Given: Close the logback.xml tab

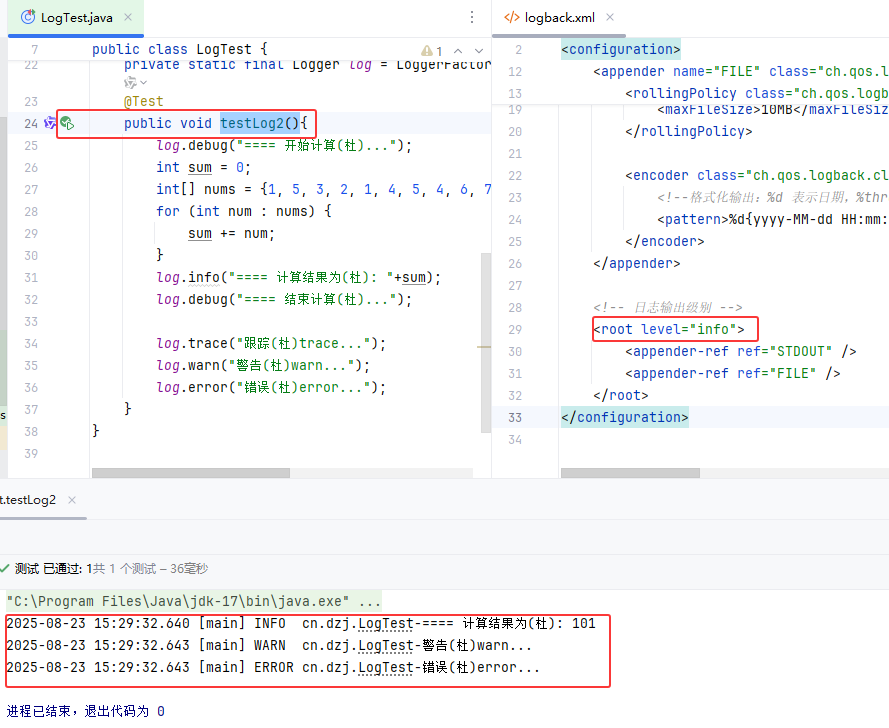Looking at the screenshot, I should coord(611,17).
